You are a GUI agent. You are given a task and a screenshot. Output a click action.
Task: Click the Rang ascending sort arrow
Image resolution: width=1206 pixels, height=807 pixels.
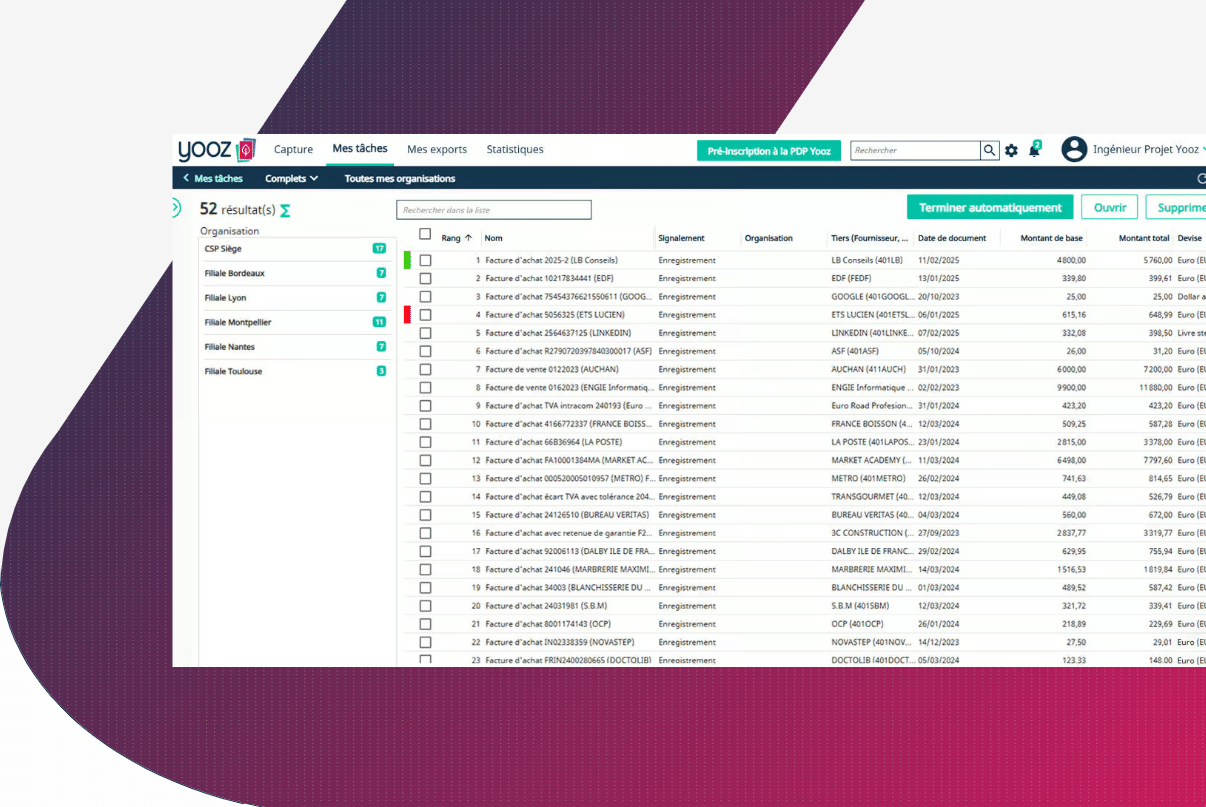click(468, 238)
